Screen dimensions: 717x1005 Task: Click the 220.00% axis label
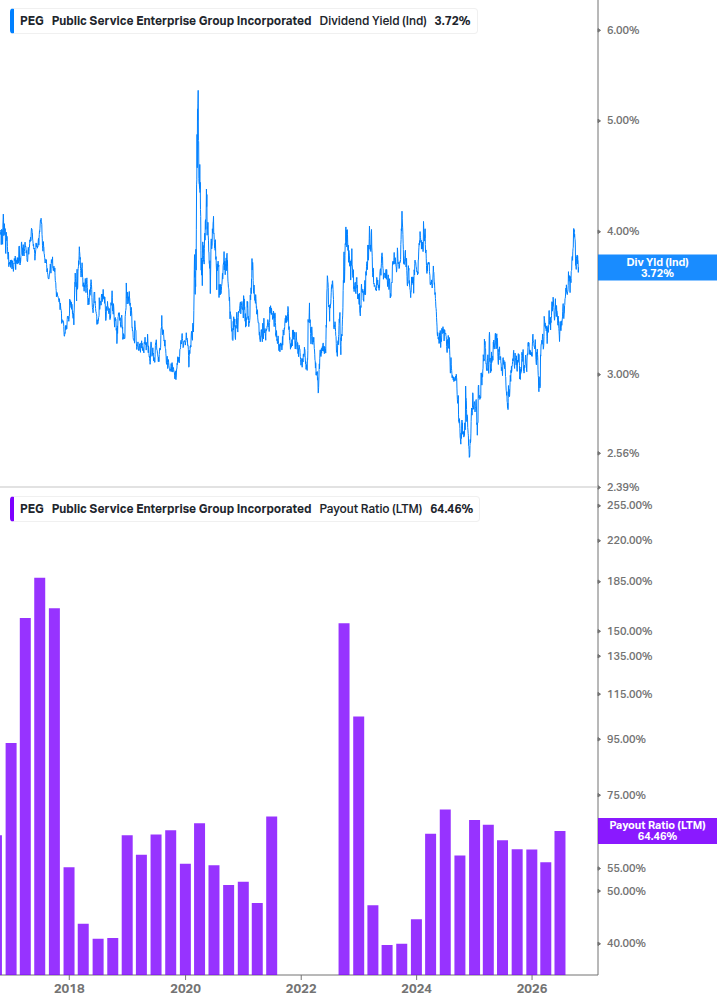pyautogui.click(x=629, y=540)
